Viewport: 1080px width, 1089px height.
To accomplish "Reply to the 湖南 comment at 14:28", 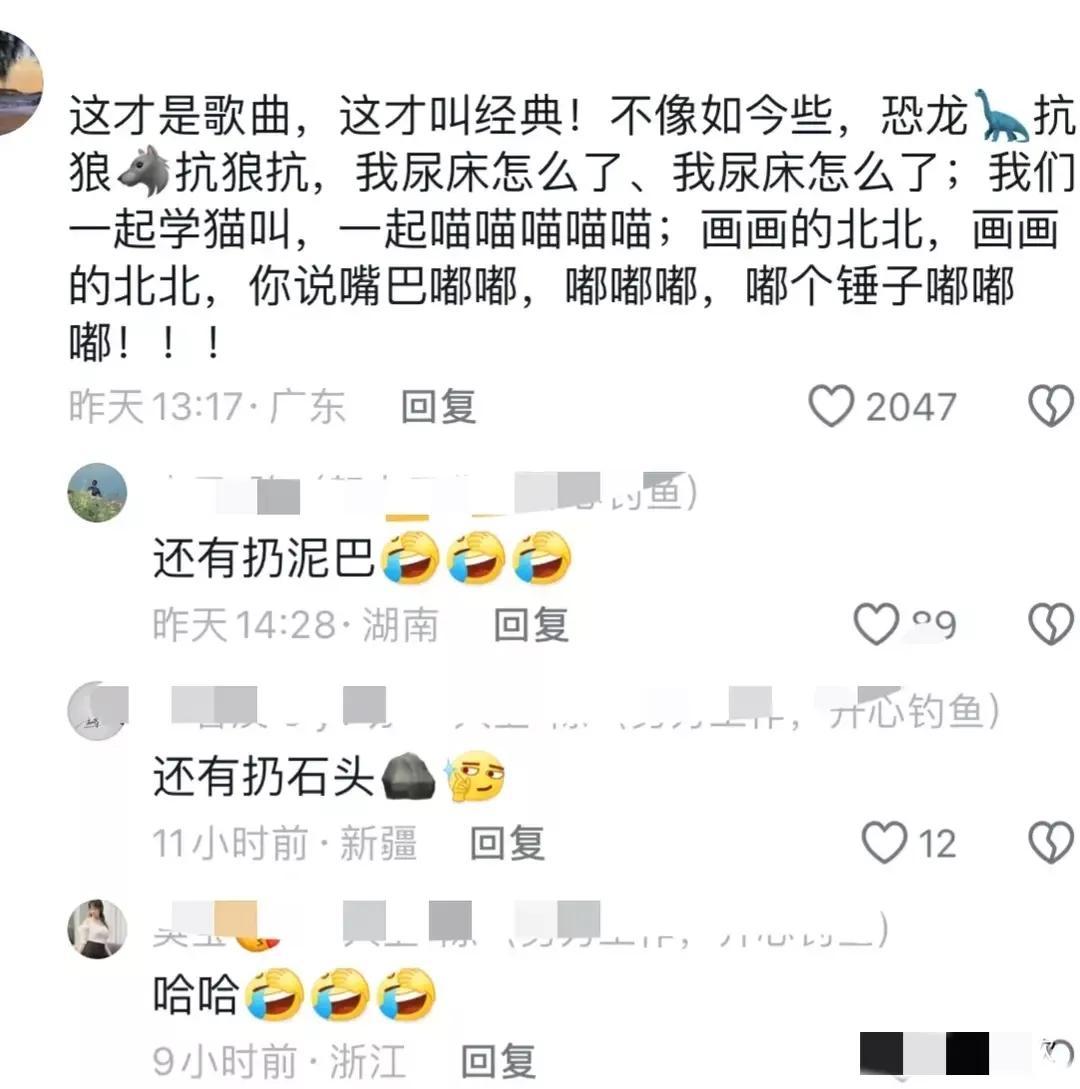I will [531, 624].
